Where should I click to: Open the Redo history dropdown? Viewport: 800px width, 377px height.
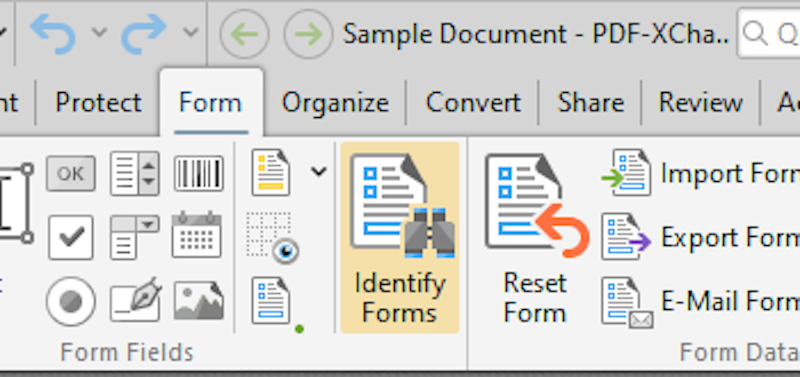191,33
